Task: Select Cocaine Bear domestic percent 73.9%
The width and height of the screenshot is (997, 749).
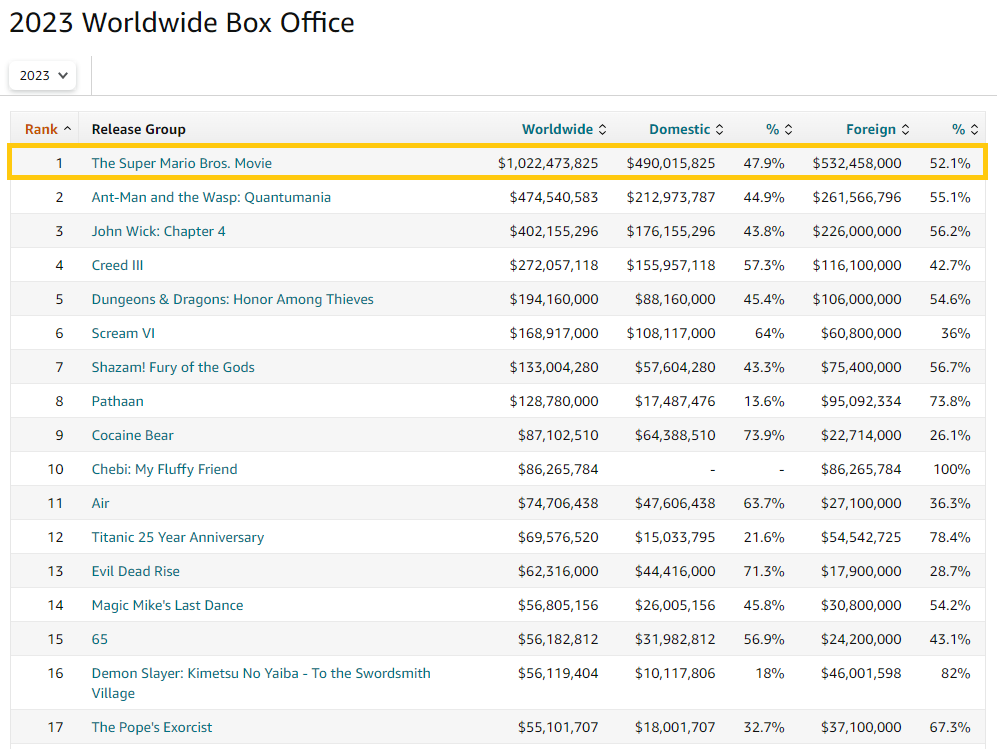Action: click(x=764, y=436)
